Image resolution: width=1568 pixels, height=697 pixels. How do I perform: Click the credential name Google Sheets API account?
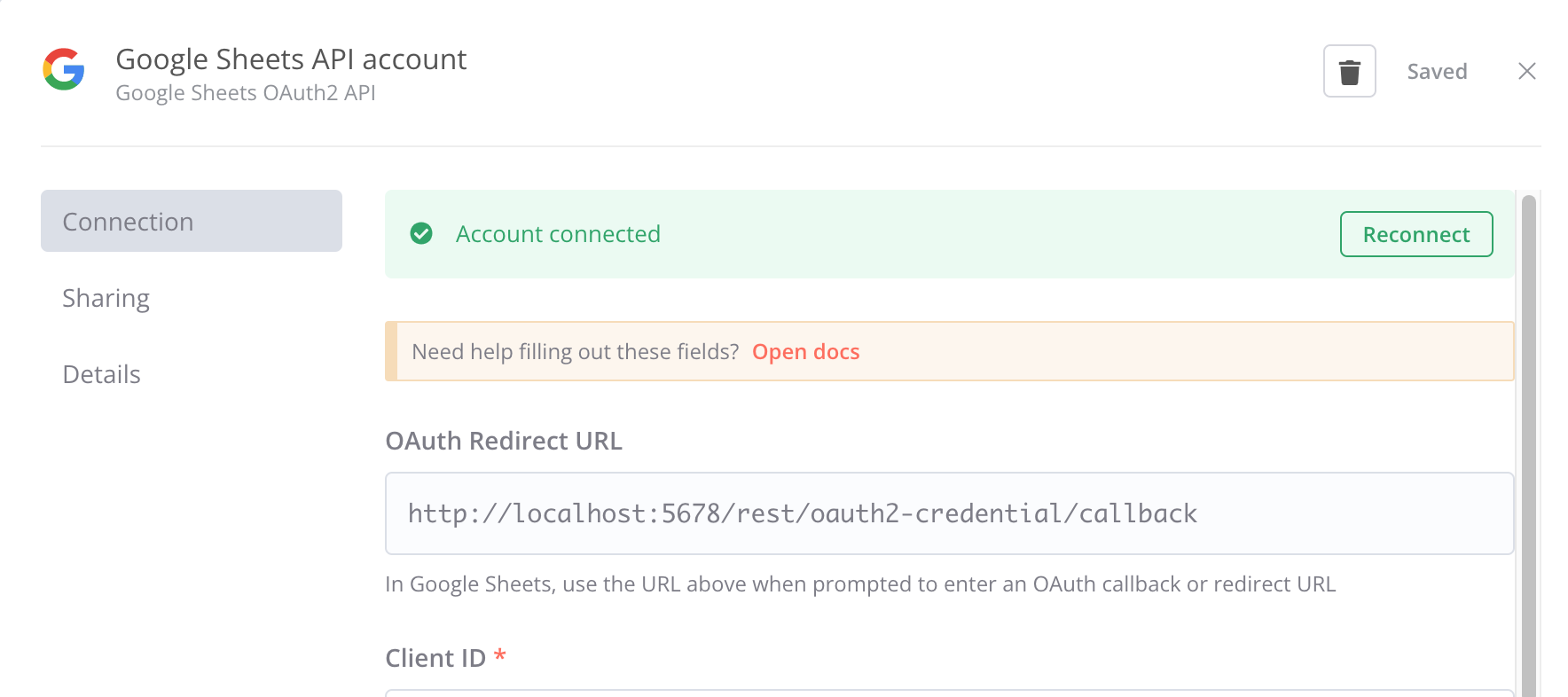pyautogui.click(x=291, y=59)
